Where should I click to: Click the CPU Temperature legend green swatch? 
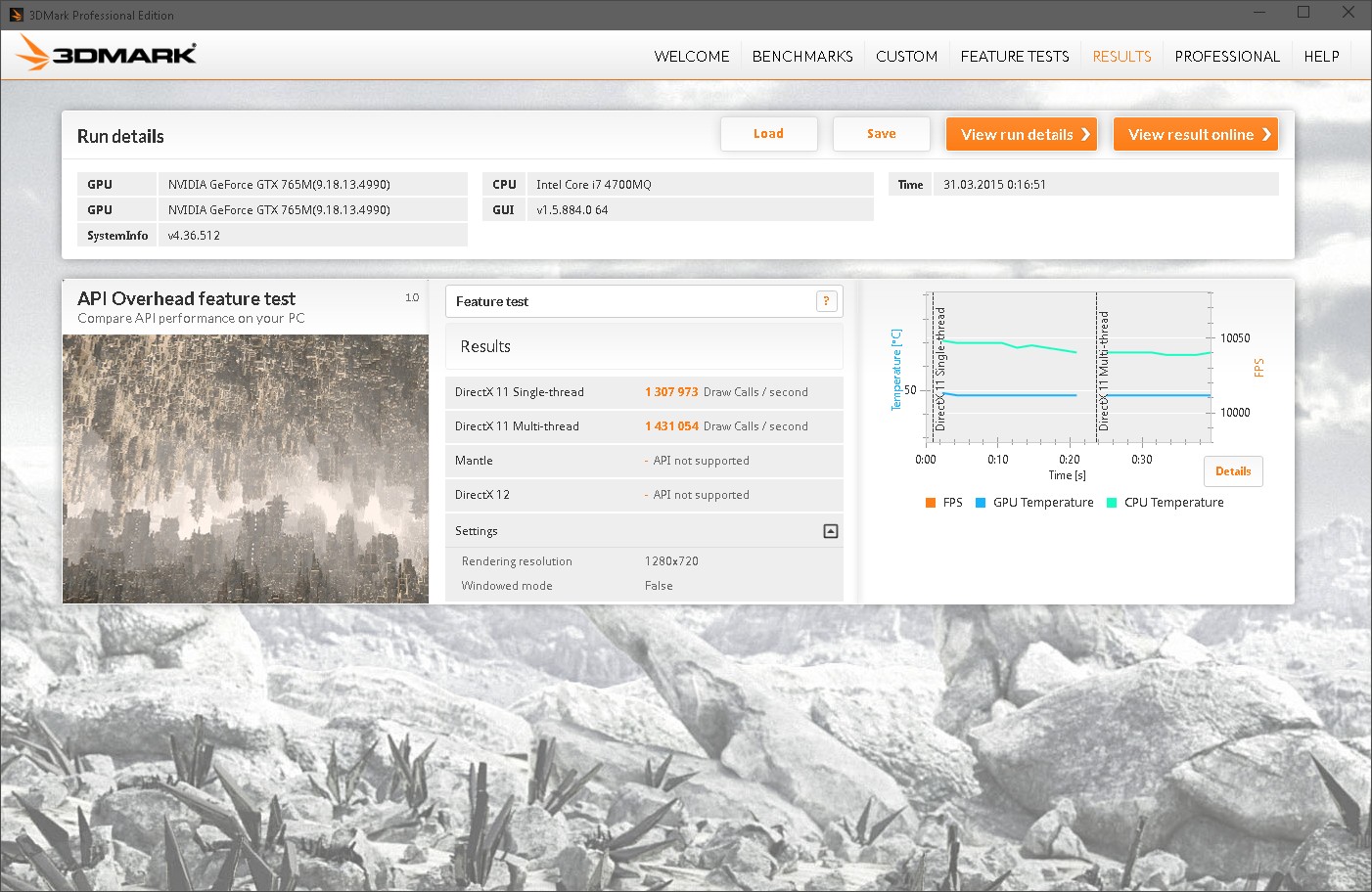[1112, 503]
